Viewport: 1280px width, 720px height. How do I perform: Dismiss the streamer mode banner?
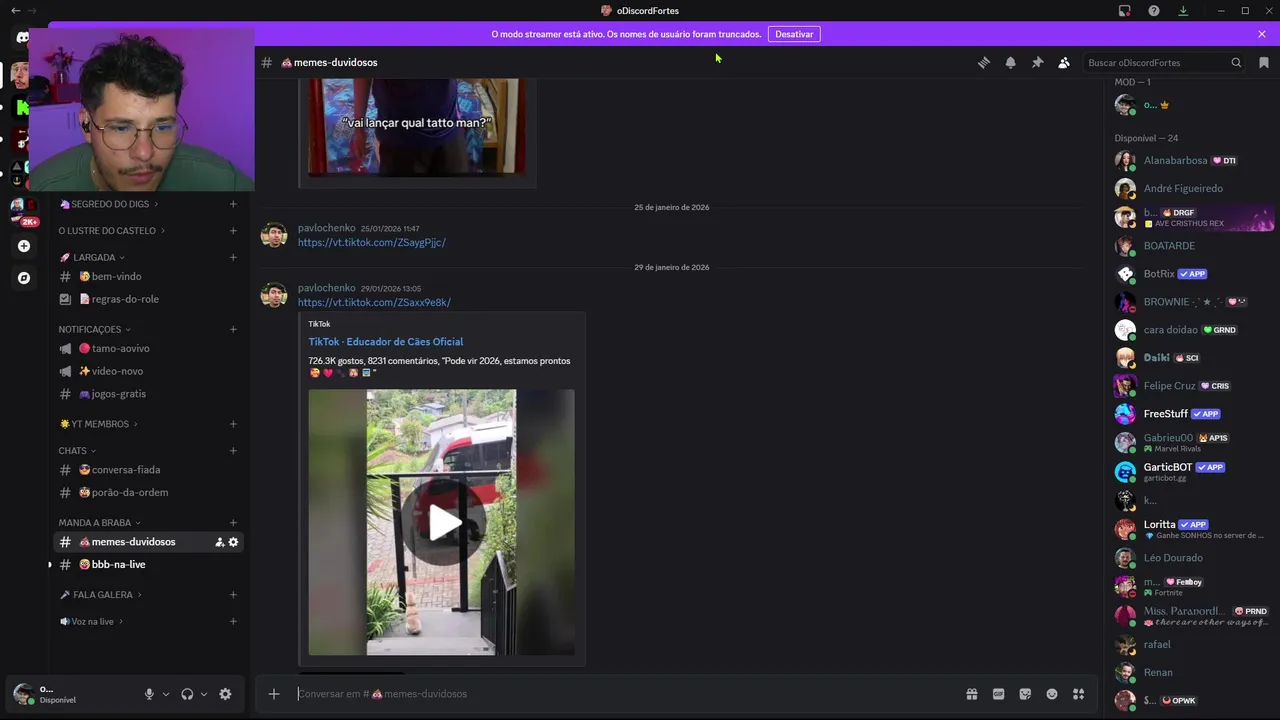click(1262, 34)
